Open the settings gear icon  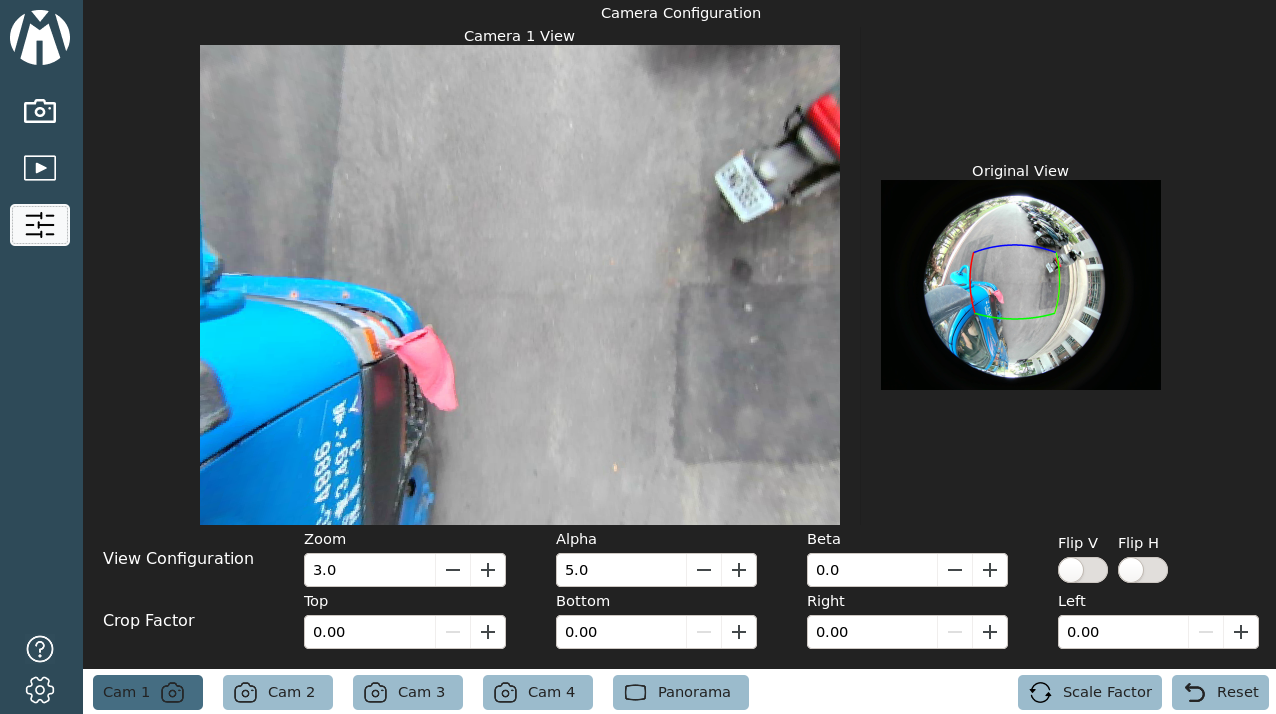click(x=40, y=689)
